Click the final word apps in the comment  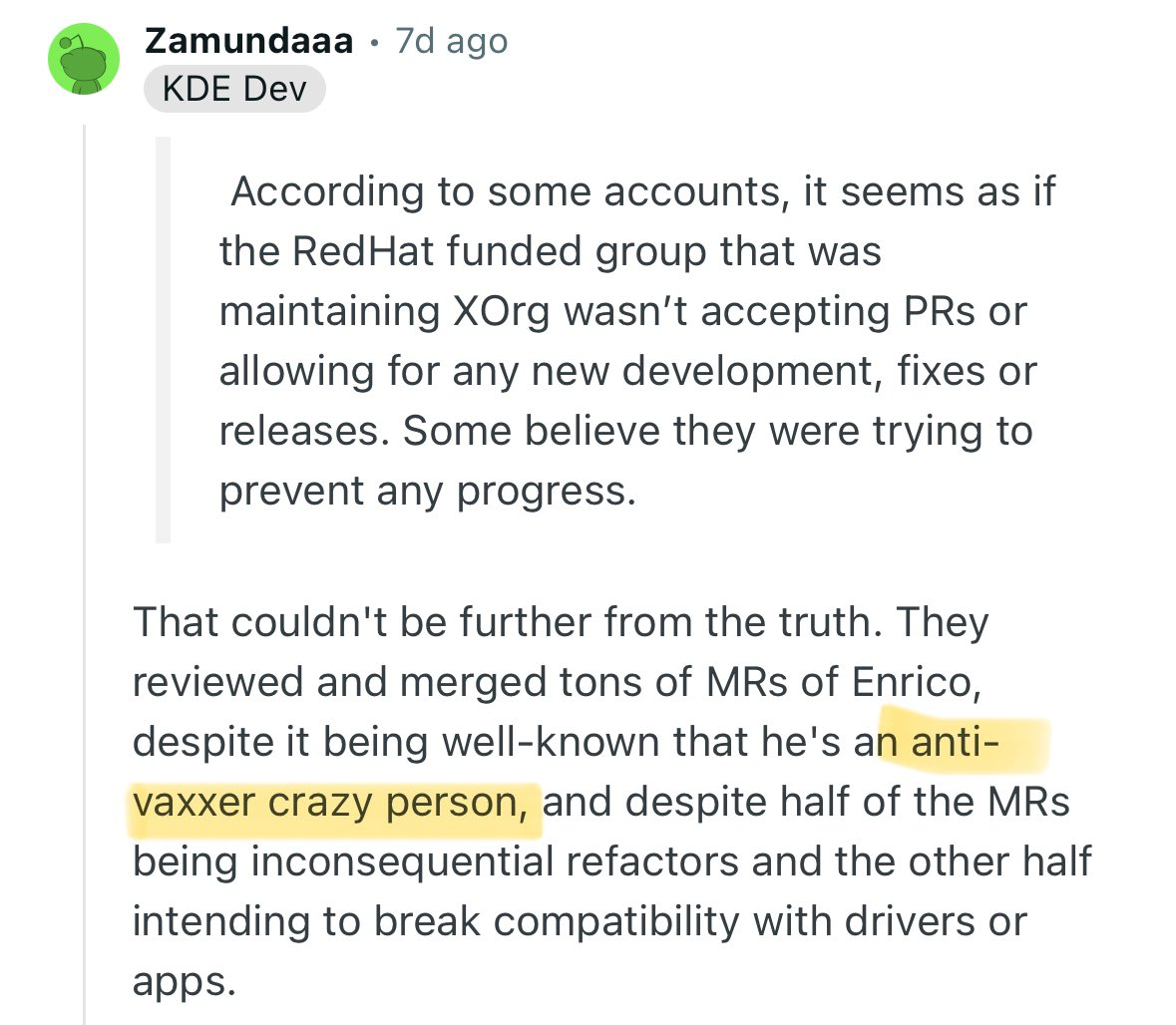tap(184, 983)
